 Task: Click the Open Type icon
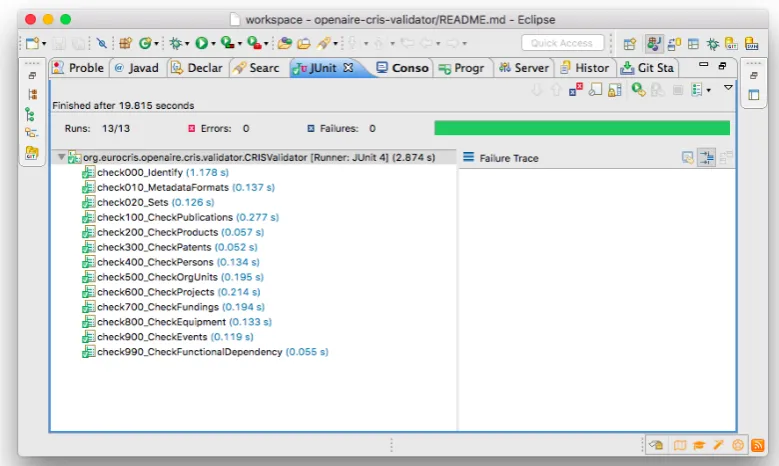coord(285,43)
